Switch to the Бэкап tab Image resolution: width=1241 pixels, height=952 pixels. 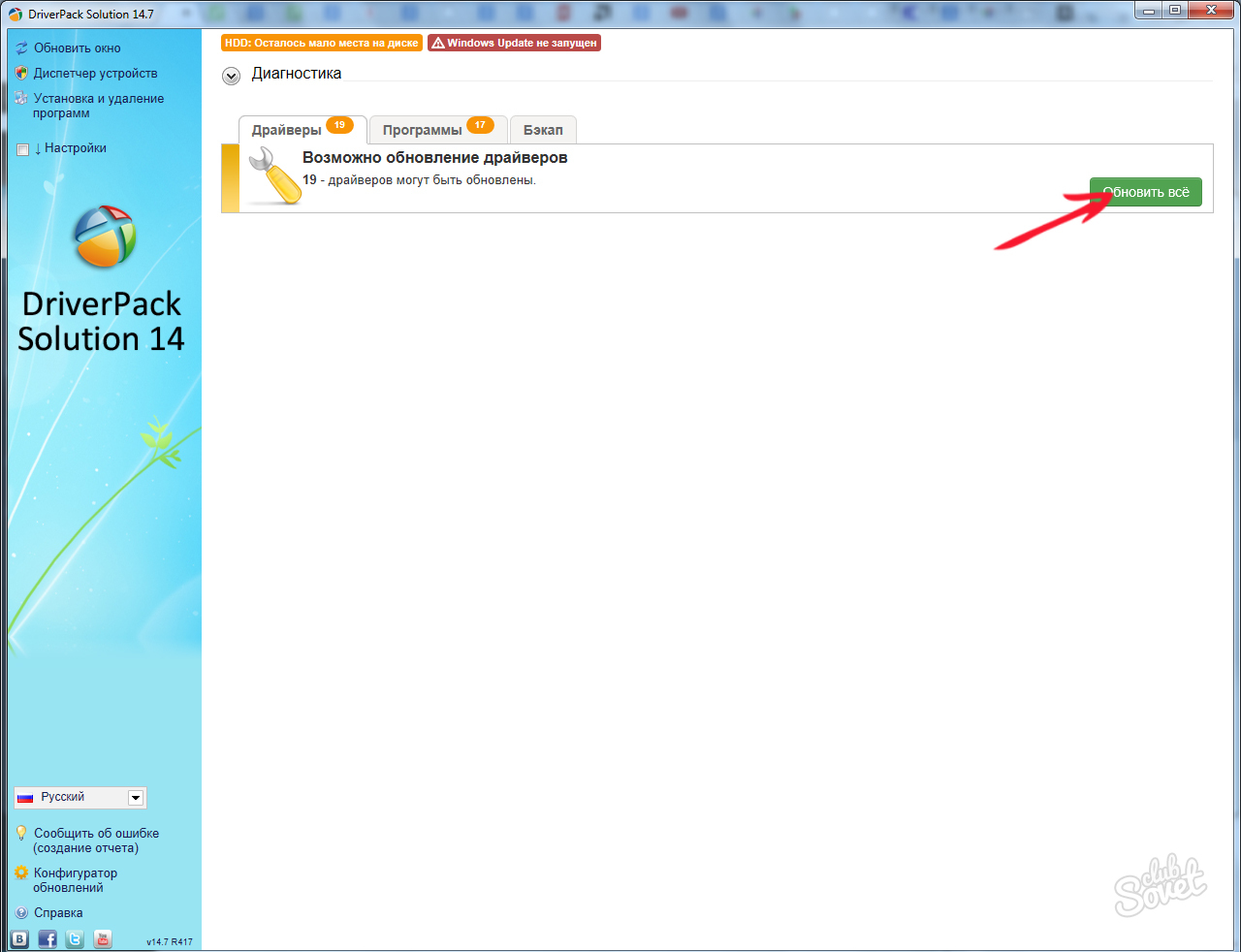click(543, 130)
